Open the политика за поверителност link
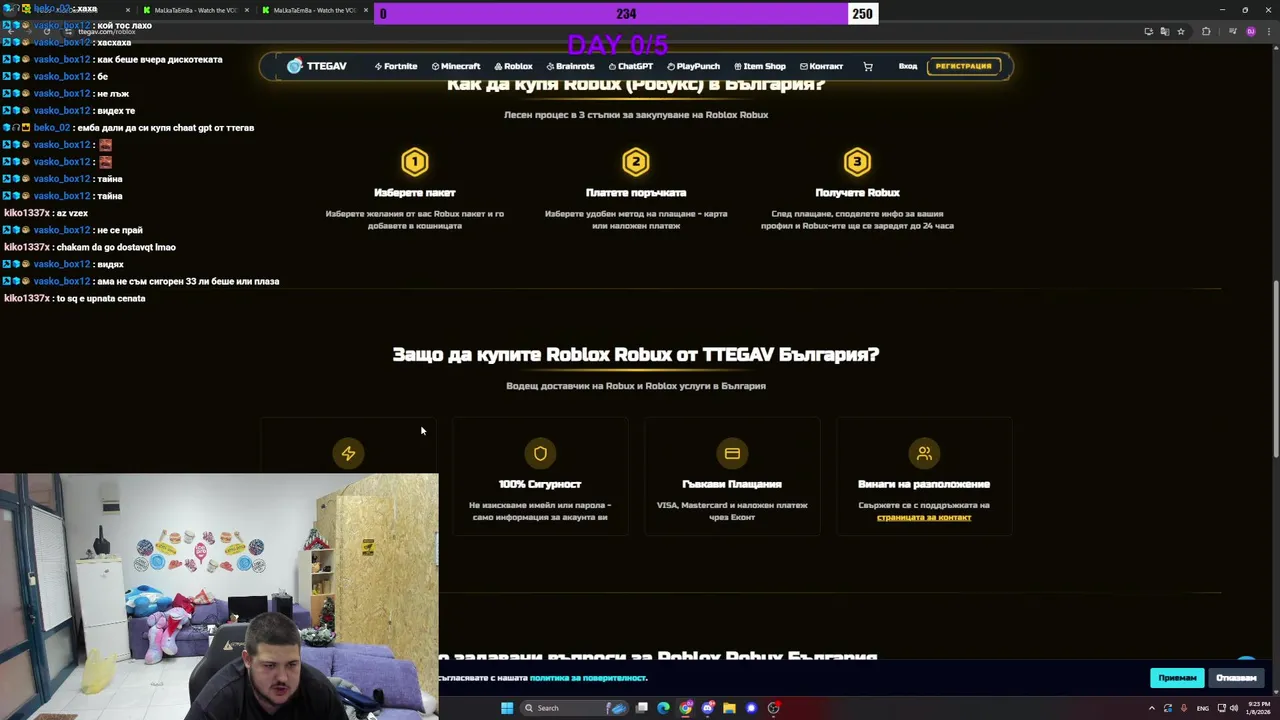1280x720 pixels. point(588,678)
